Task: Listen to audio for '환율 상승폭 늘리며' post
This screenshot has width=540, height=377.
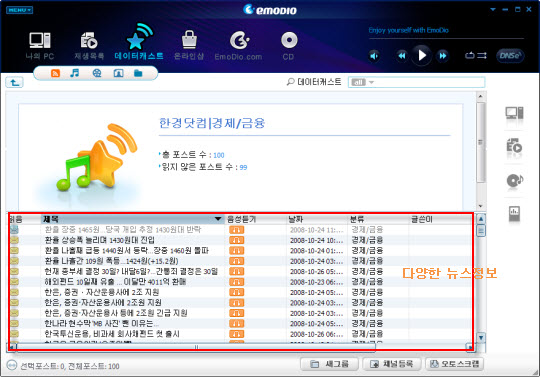Action: (236, 240)
